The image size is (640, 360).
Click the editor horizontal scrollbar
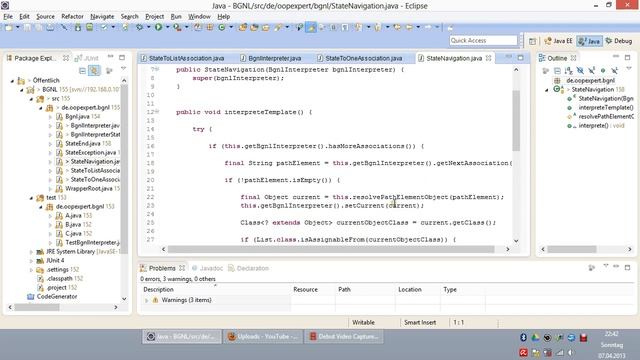point(331,249)
